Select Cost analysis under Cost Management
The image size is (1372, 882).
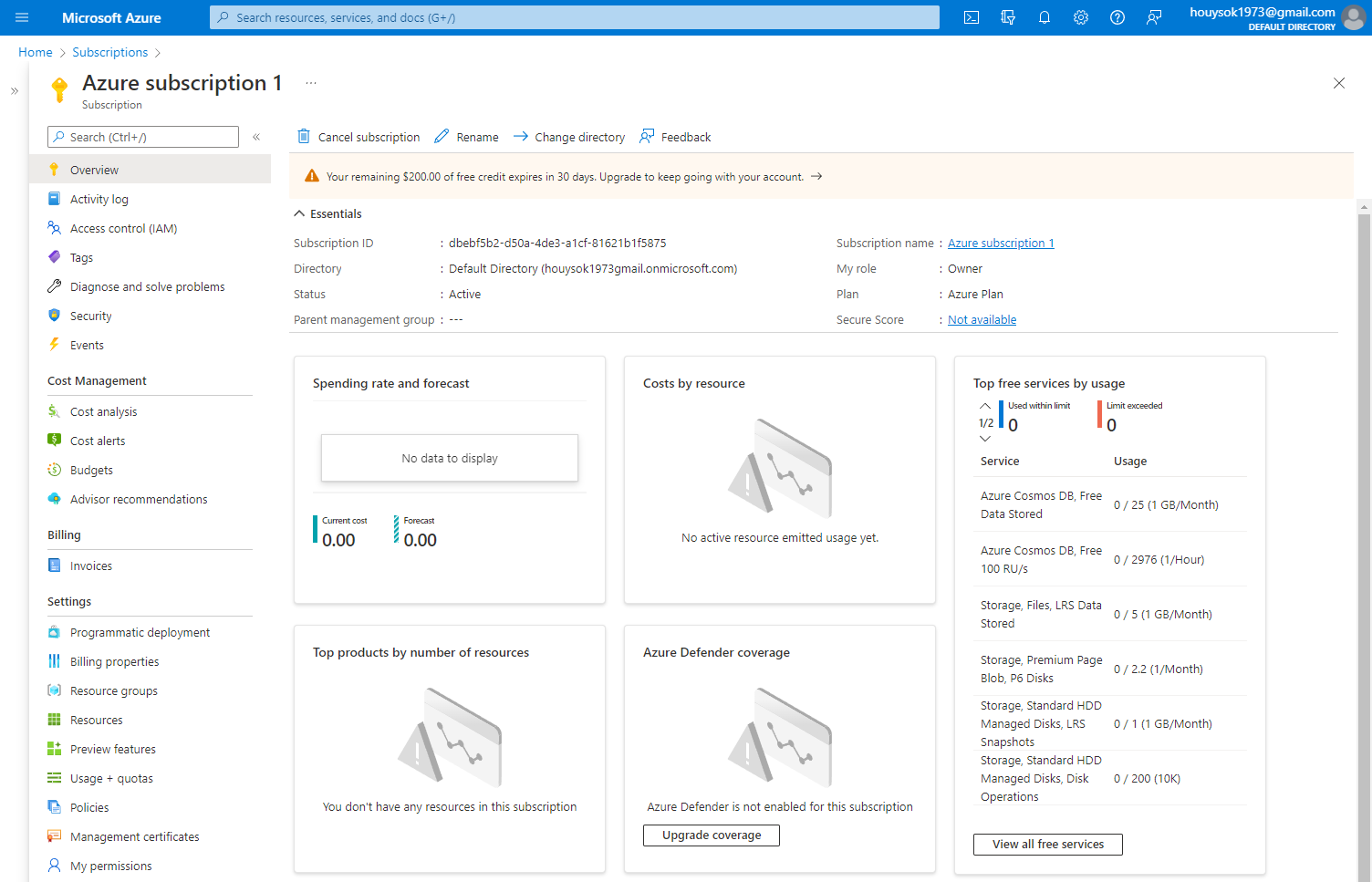point(103,411)
